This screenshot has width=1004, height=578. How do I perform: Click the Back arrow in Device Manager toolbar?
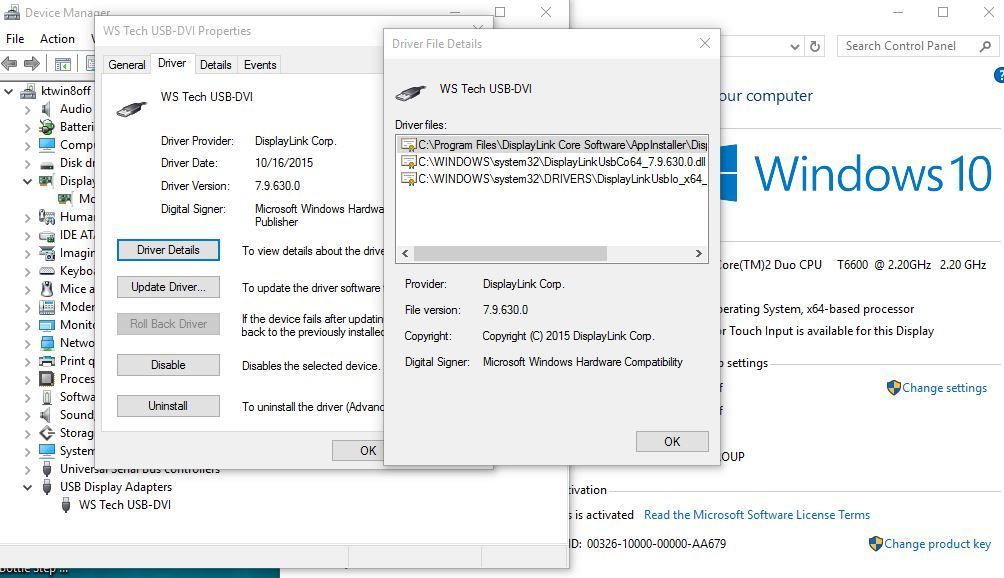click(x=10, y=63)
